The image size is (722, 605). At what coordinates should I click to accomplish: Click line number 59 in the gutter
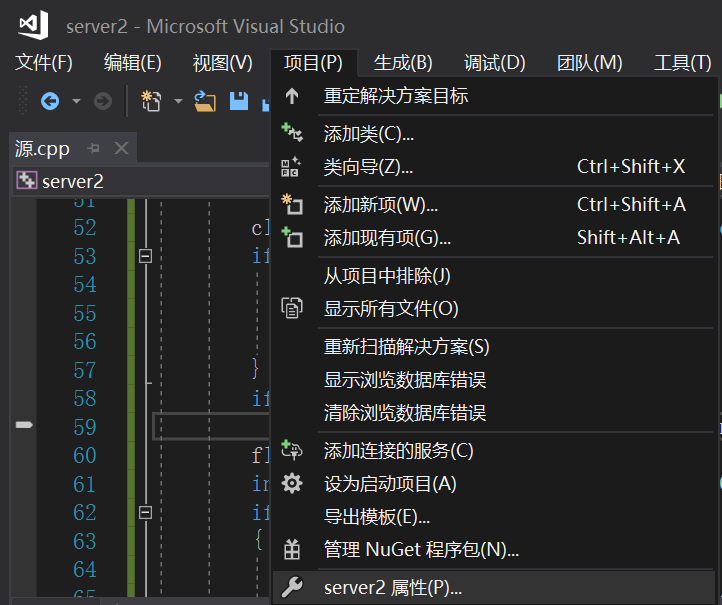(x=85, y=427)
